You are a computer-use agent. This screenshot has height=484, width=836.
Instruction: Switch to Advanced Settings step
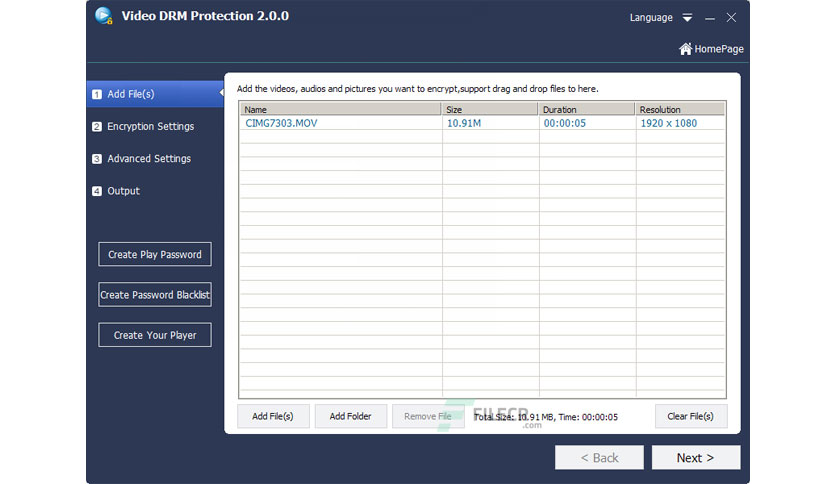point(149,158)
